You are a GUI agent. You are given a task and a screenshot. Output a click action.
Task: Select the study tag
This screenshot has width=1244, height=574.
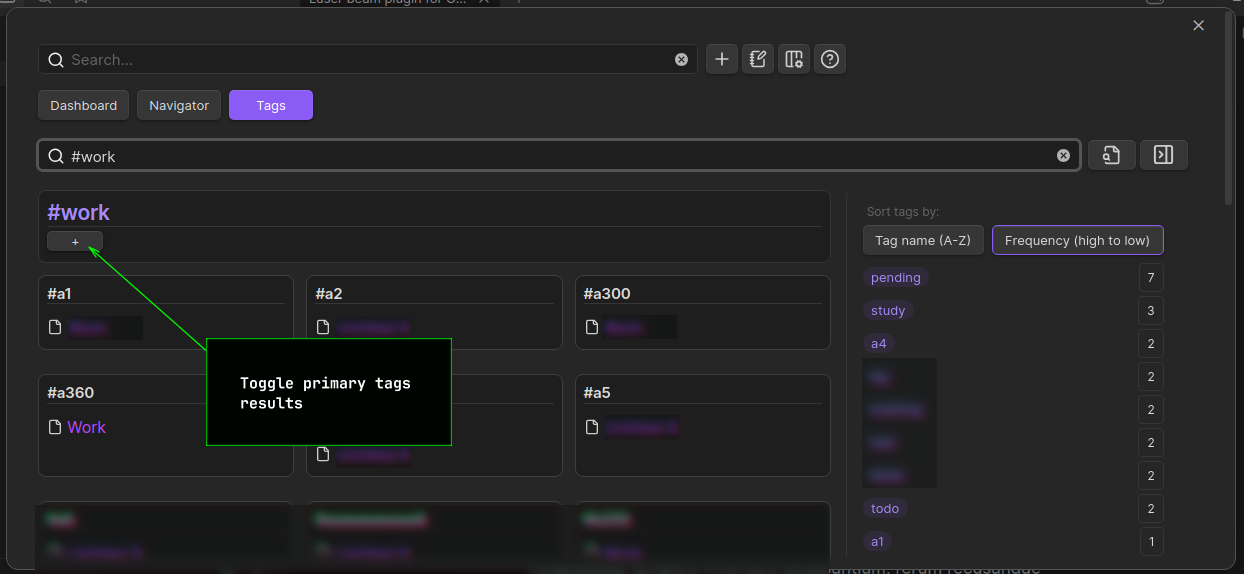[888, 310]
